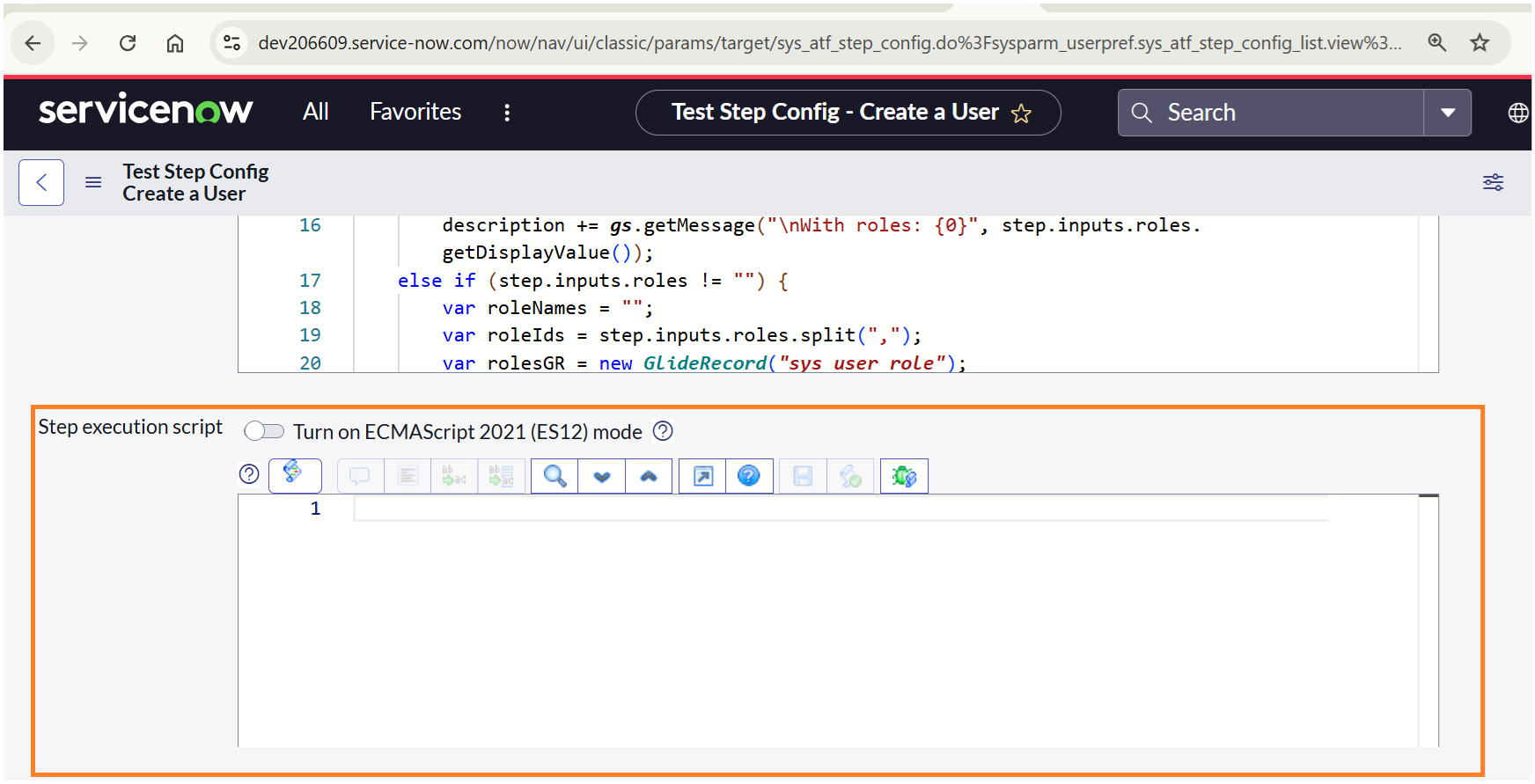
Task: Click the global Search field
Action: [1271, 113]
